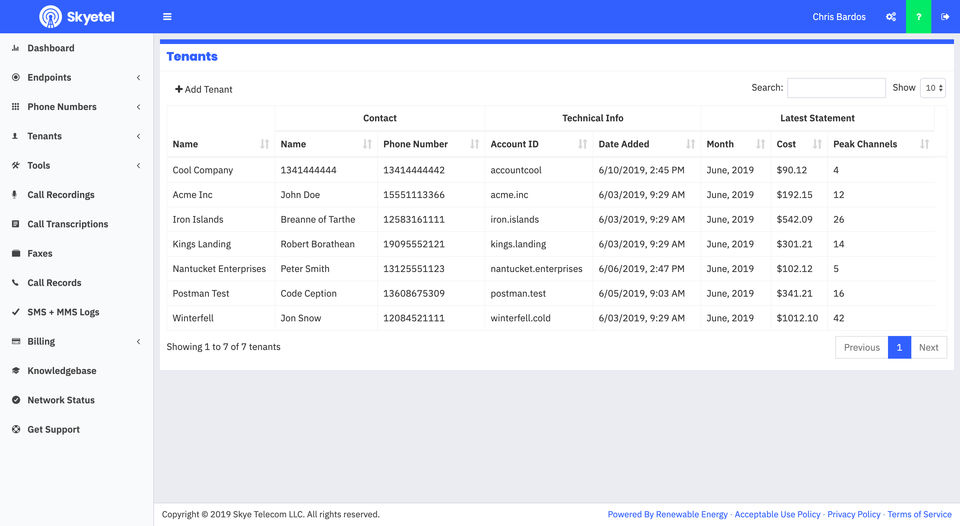Click the winterfell.cold account ID

(520, 318)
